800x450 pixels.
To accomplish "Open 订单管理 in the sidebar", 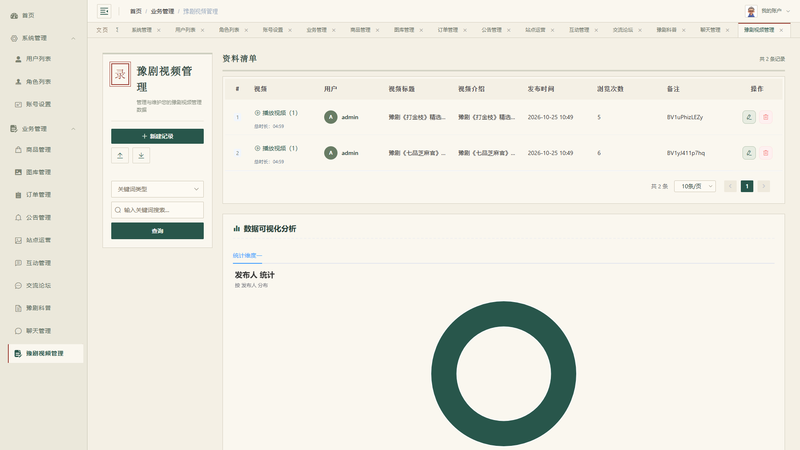I will tap(34, 195).
